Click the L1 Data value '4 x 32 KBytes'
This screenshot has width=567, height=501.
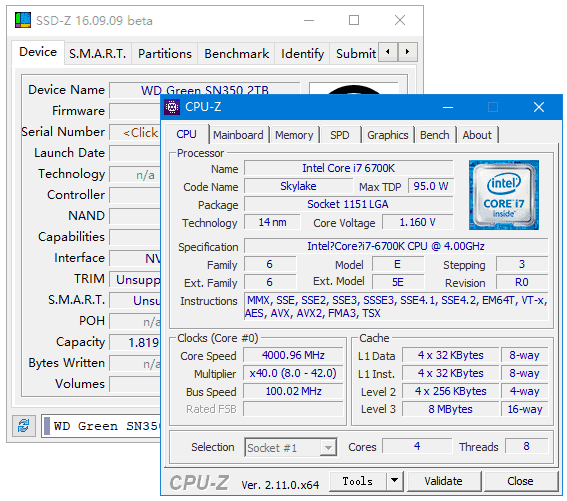pyautogui.click(x=451, y=355)
